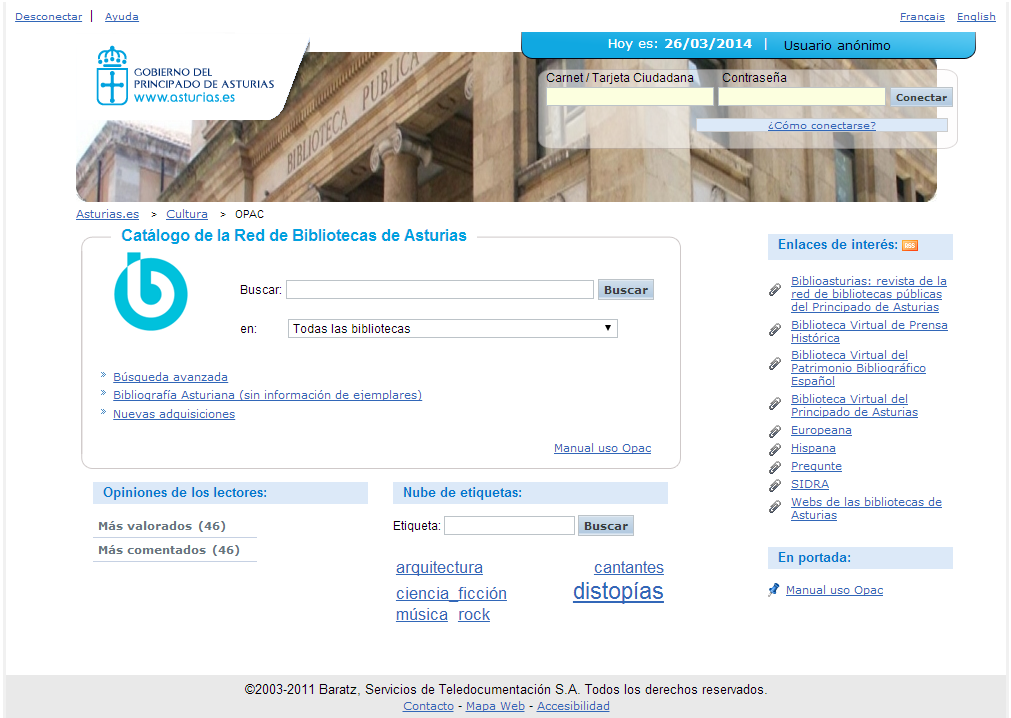Click the paperclip icon beside Hispana
Screen dimensions: 1011x718
tap(775, 449)
